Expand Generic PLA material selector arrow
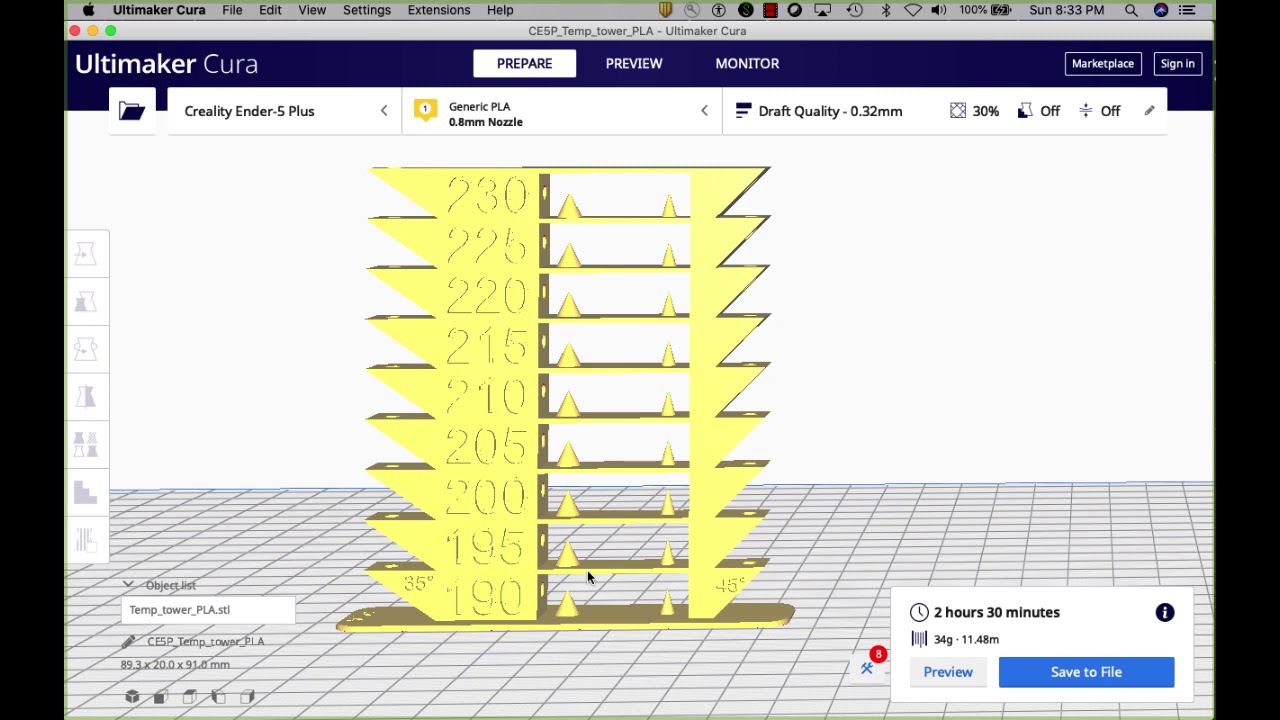This screenshot has width=1280, height=720. coord(704,111)
